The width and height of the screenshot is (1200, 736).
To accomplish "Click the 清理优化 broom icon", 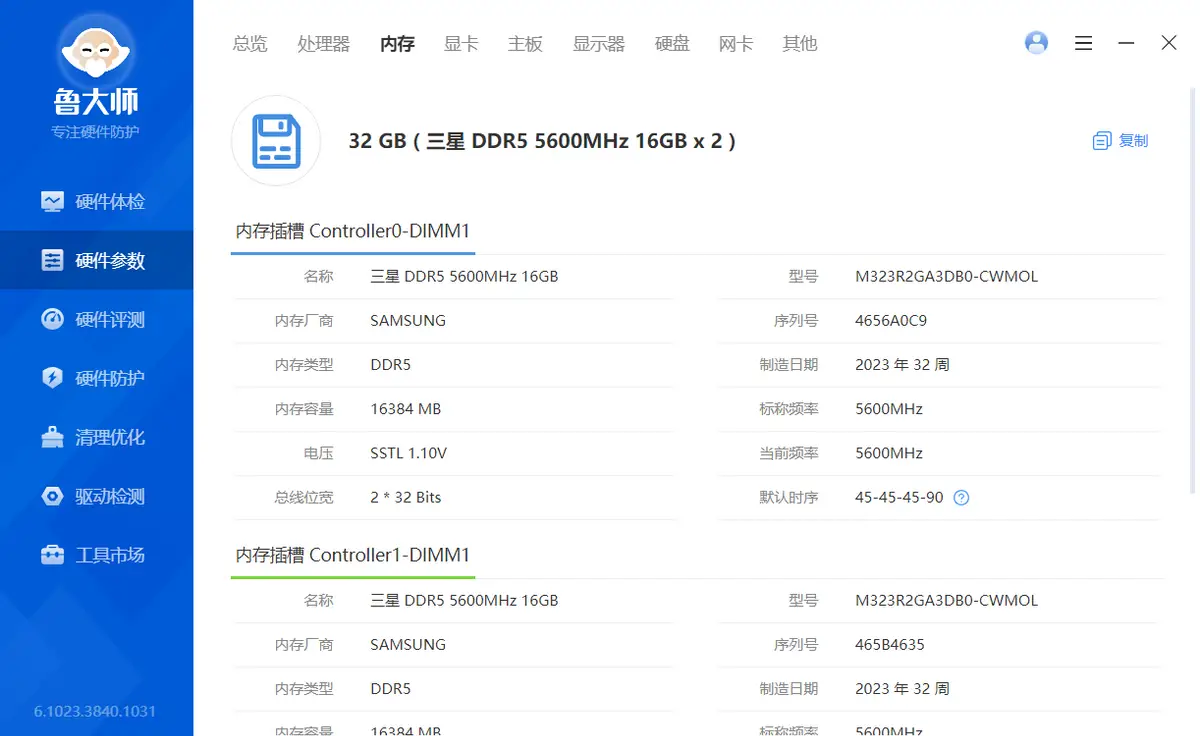I will point(52,437).
